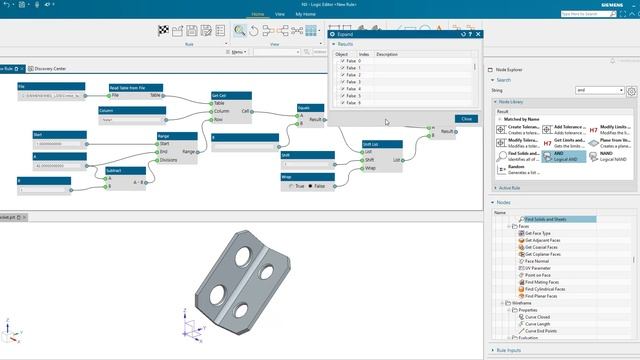Viewport: 640px width, 360px height.
Task: Select the Zoom magnifier tool in View group
Action: [x=240, y=31]
